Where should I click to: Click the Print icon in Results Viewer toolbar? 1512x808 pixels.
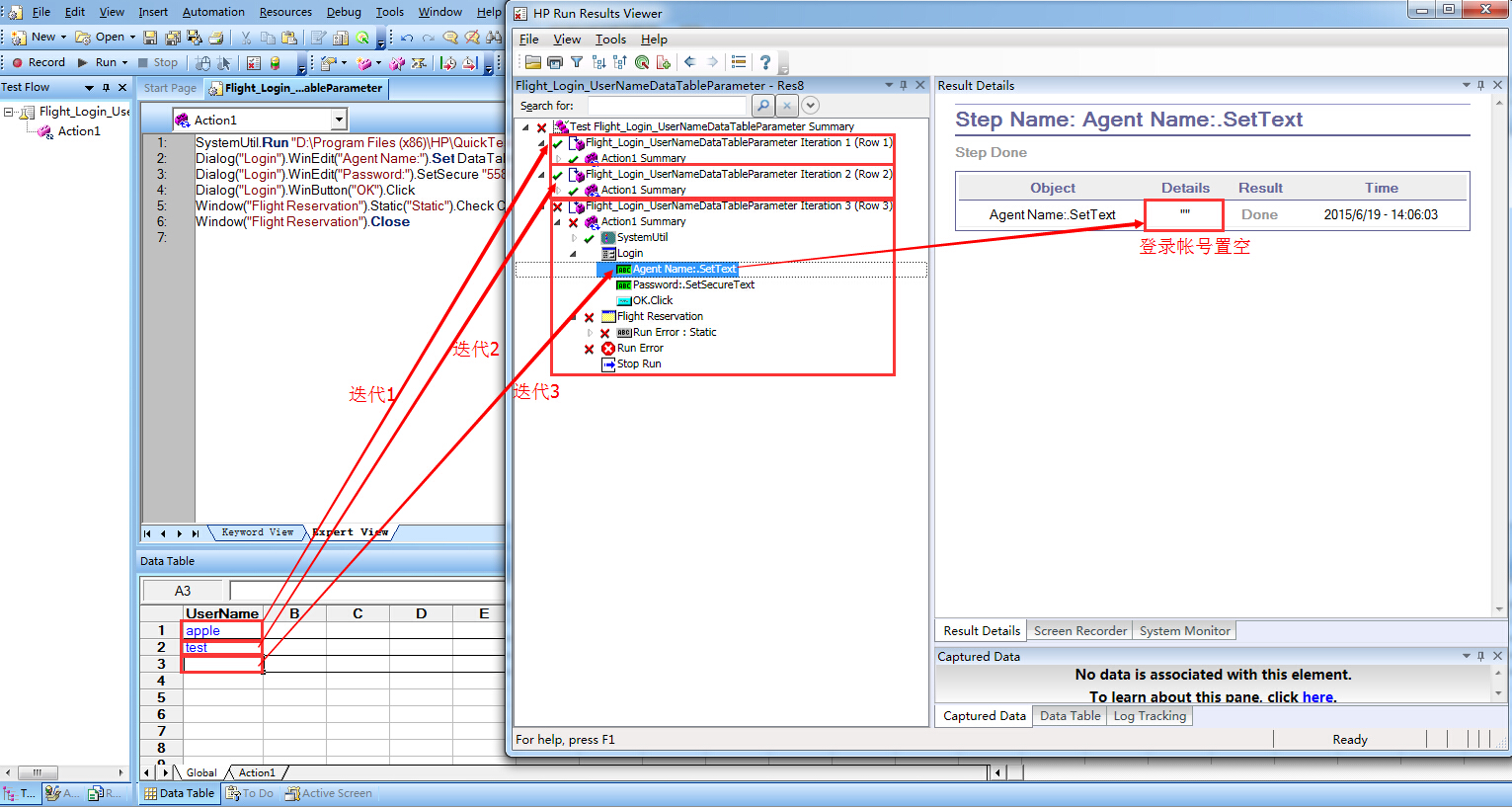(x=555, y=62)
